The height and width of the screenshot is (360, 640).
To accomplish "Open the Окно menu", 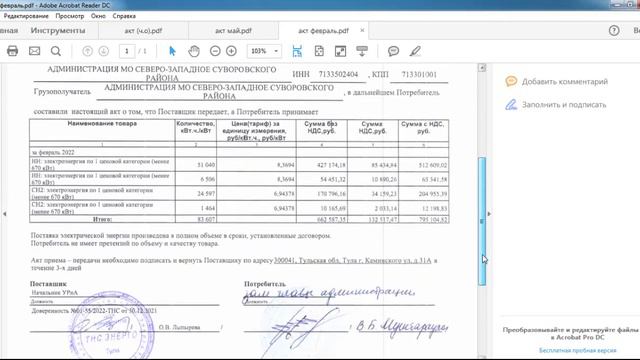I will click(98, 16).
